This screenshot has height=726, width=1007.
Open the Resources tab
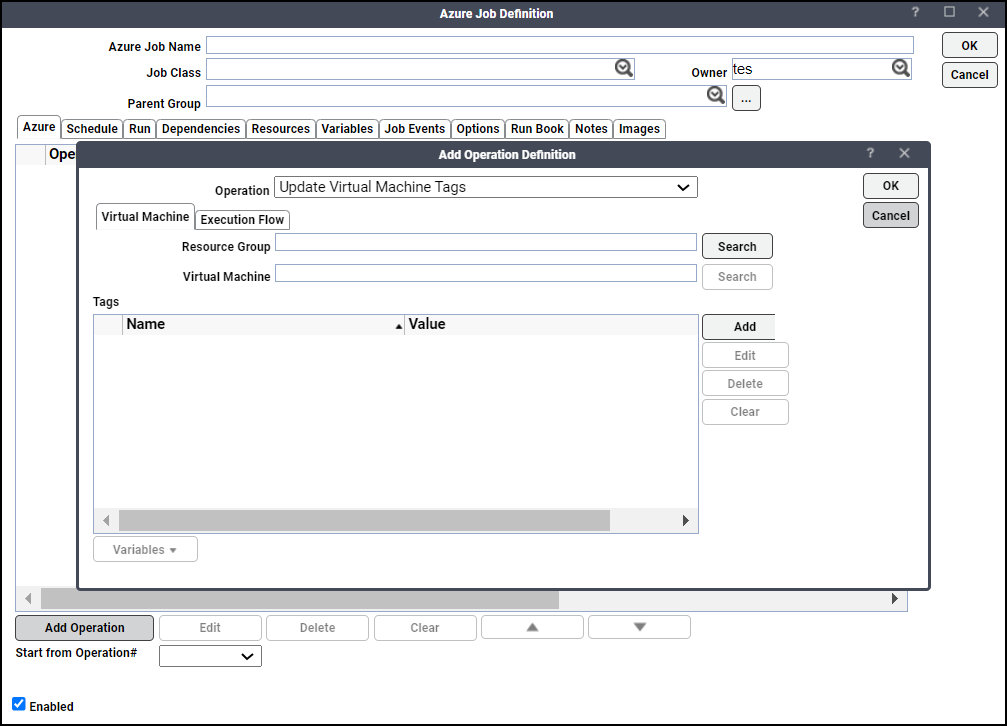click(281, 129)
